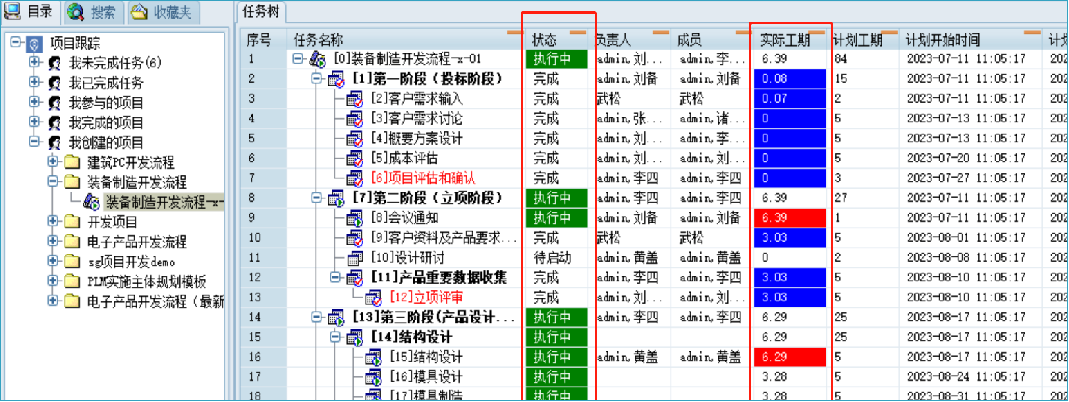Expand the 电子产品开发流程 folder
The width and height of the screenshot is (1069, 402).
(52, 241)
